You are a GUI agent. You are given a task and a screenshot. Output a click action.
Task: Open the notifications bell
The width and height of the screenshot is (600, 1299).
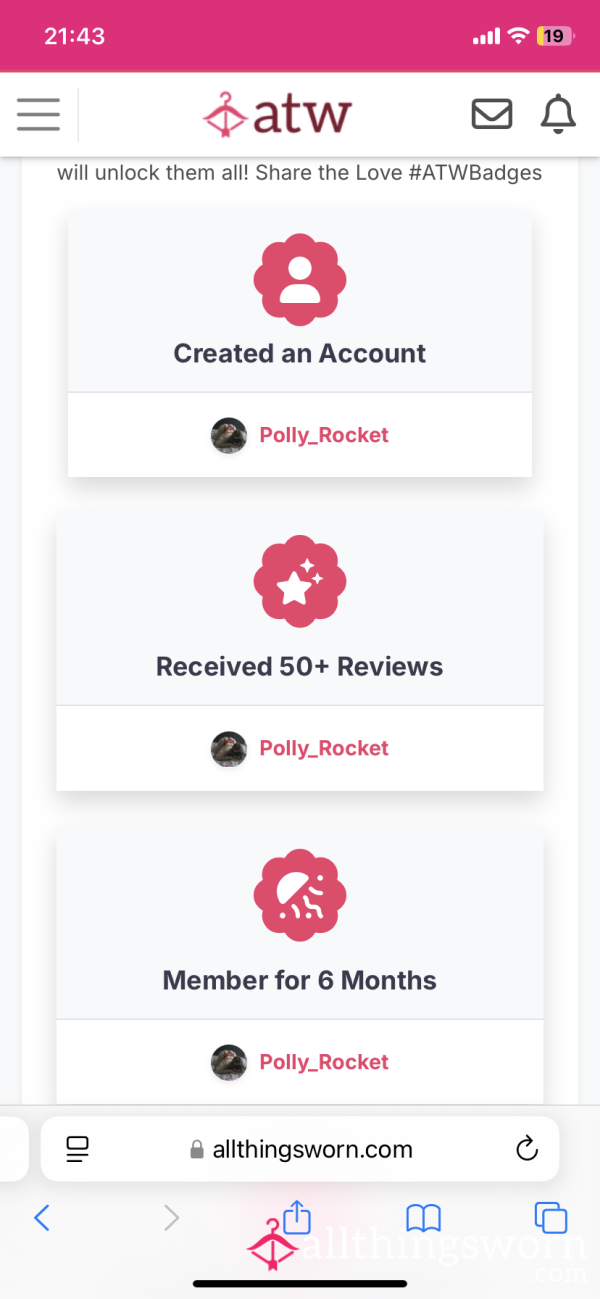coord(558,115)
